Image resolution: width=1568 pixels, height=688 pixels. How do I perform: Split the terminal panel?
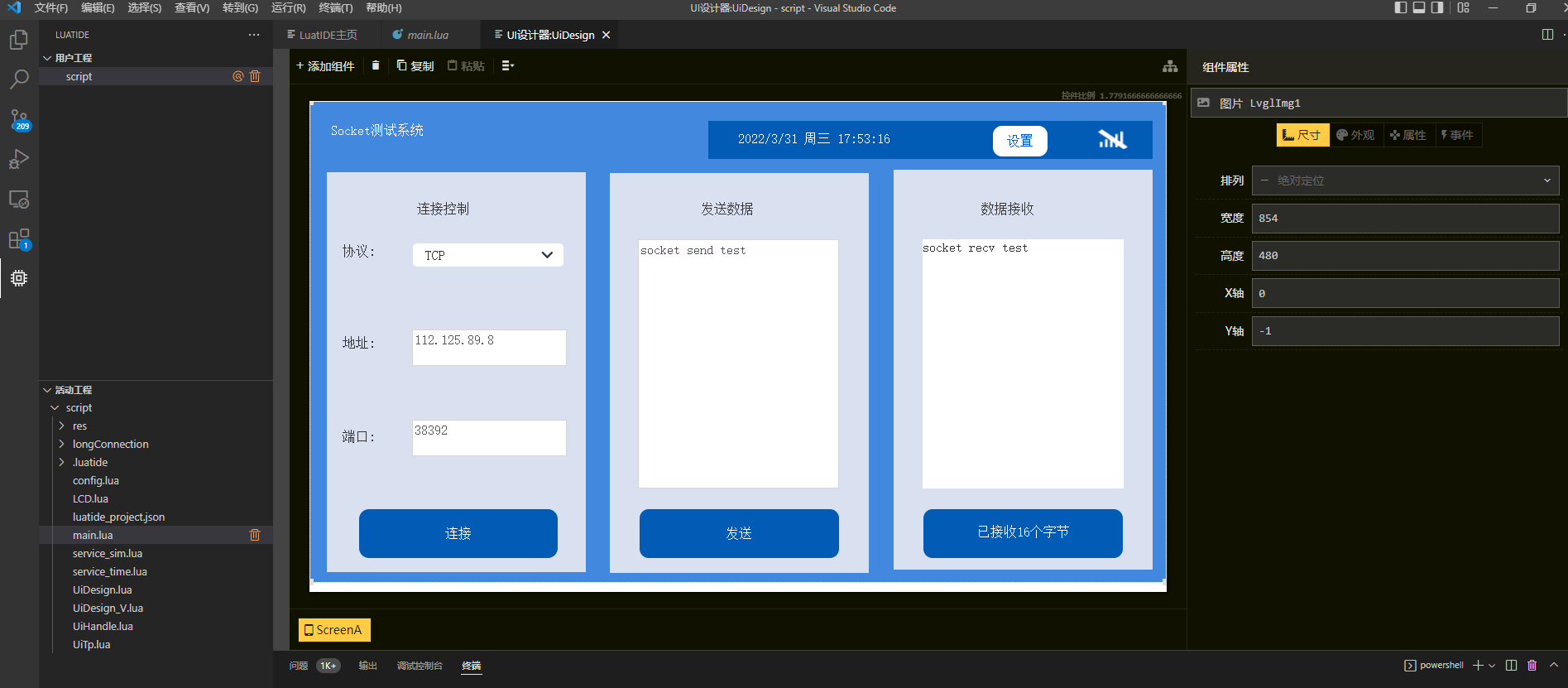coord(1511,665)
